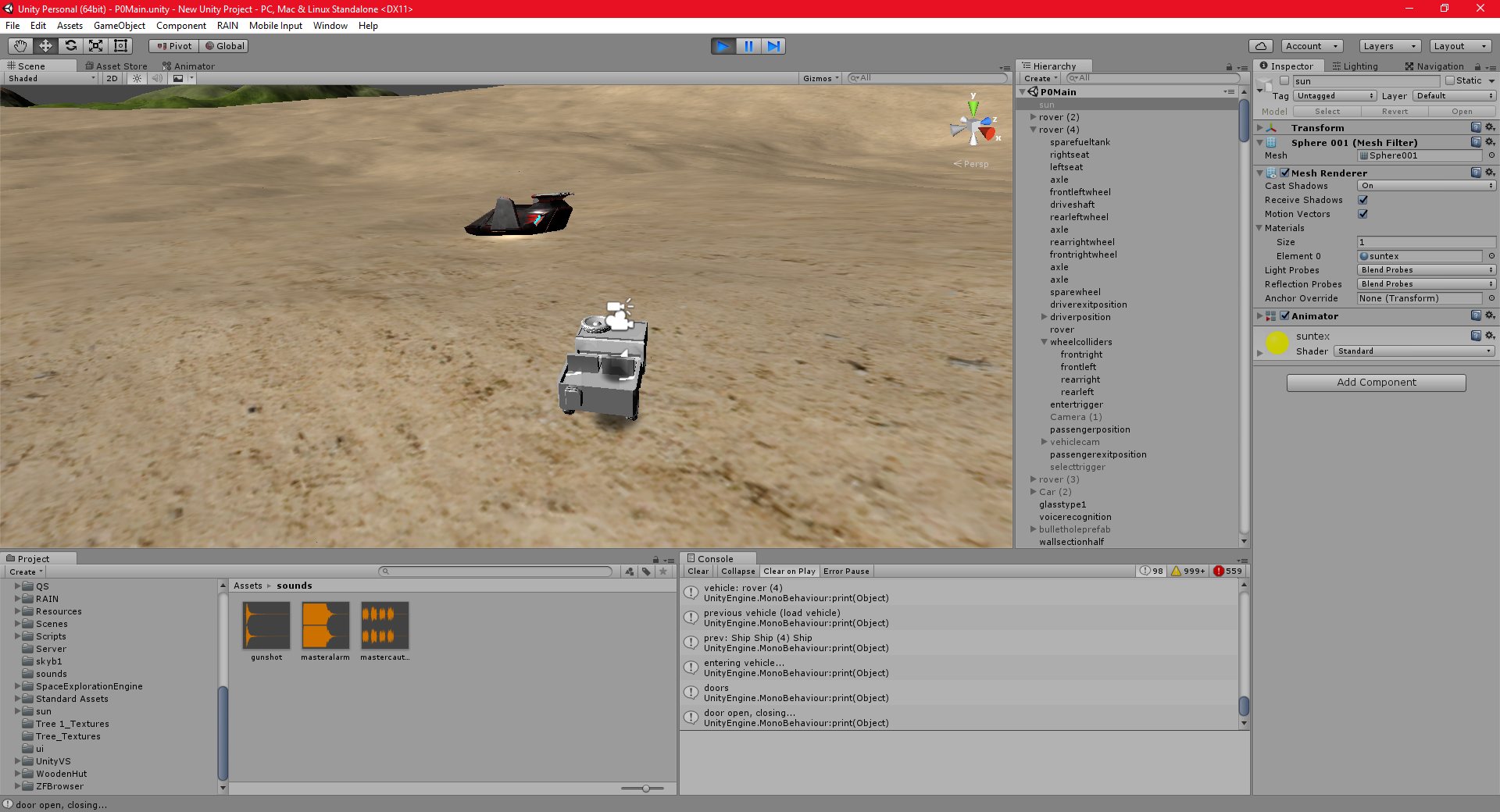
Task: Select the Hand tool
Action: (20, 46)
